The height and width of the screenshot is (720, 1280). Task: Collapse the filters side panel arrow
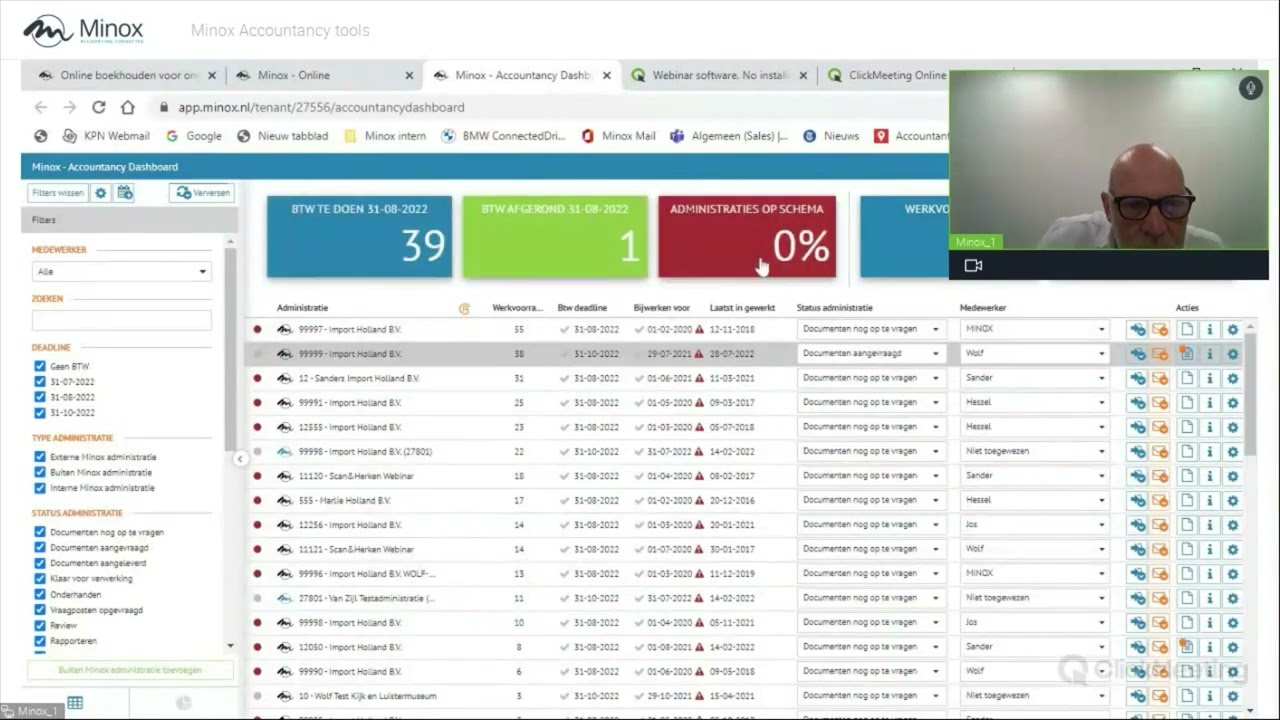pyautogui.click(x=240, y=459)
